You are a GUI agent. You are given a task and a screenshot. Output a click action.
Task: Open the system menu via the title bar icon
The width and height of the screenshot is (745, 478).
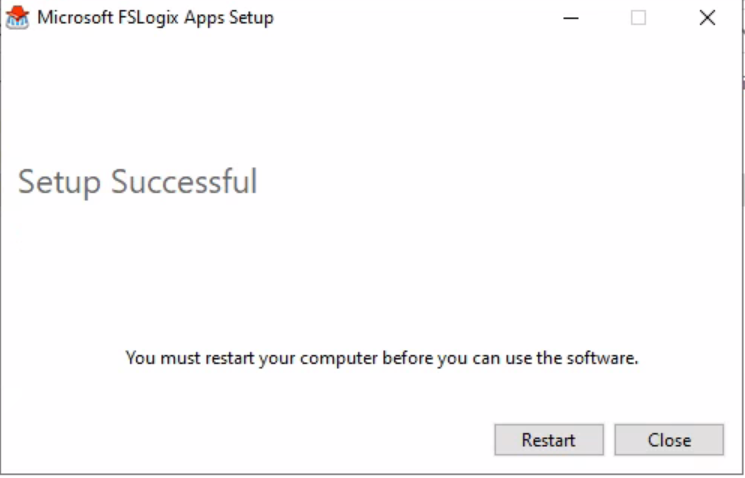point(18,18)
